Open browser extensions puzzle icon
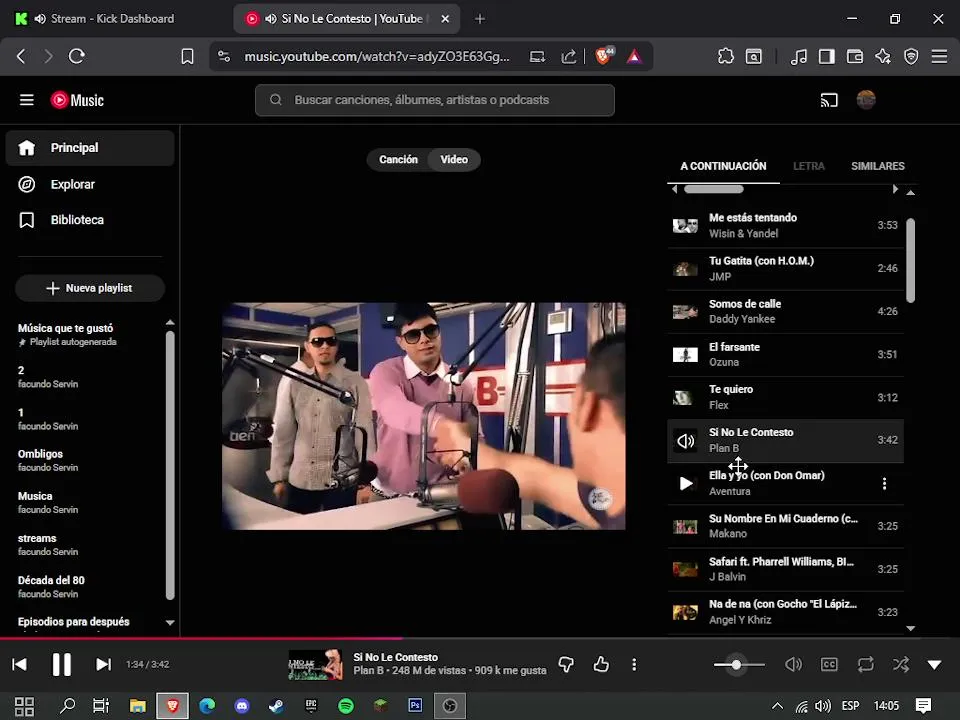Image resolution: width=960 pixels, height=720 pixels. point(726,56)
